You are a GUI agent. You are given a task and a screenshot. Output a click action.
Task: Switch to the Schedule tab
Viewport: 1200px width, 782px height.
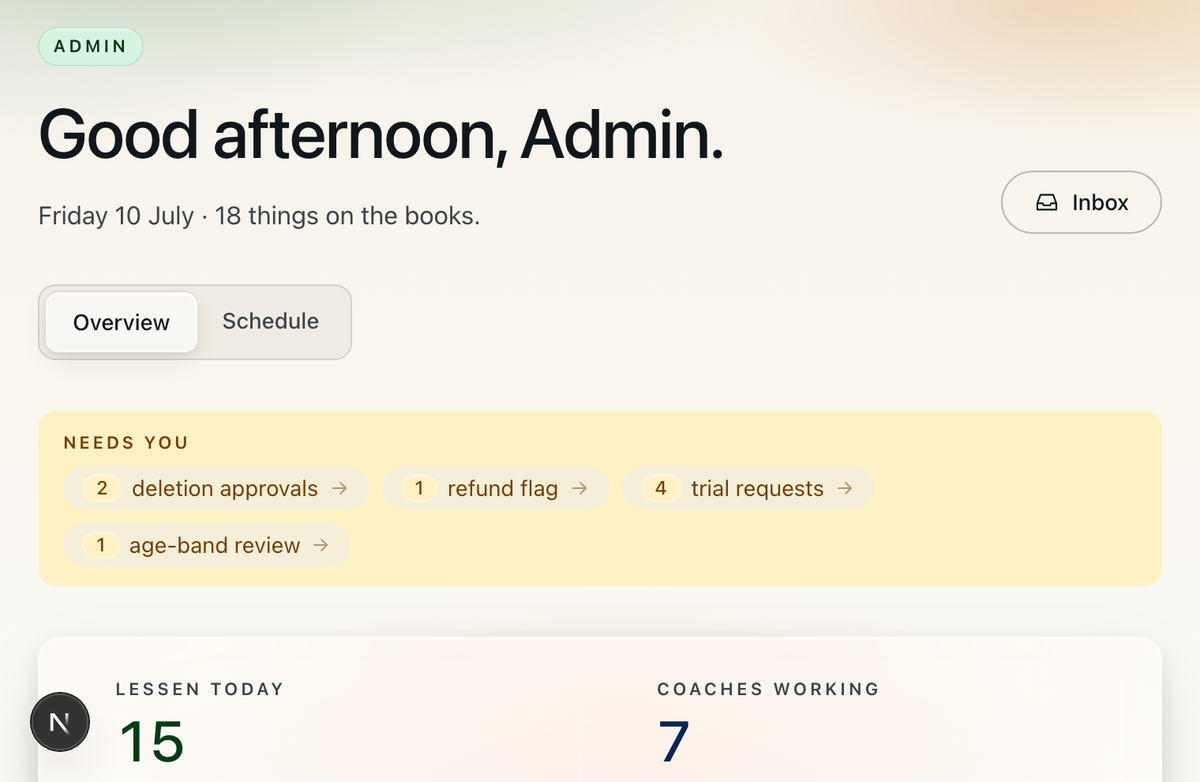271,321
